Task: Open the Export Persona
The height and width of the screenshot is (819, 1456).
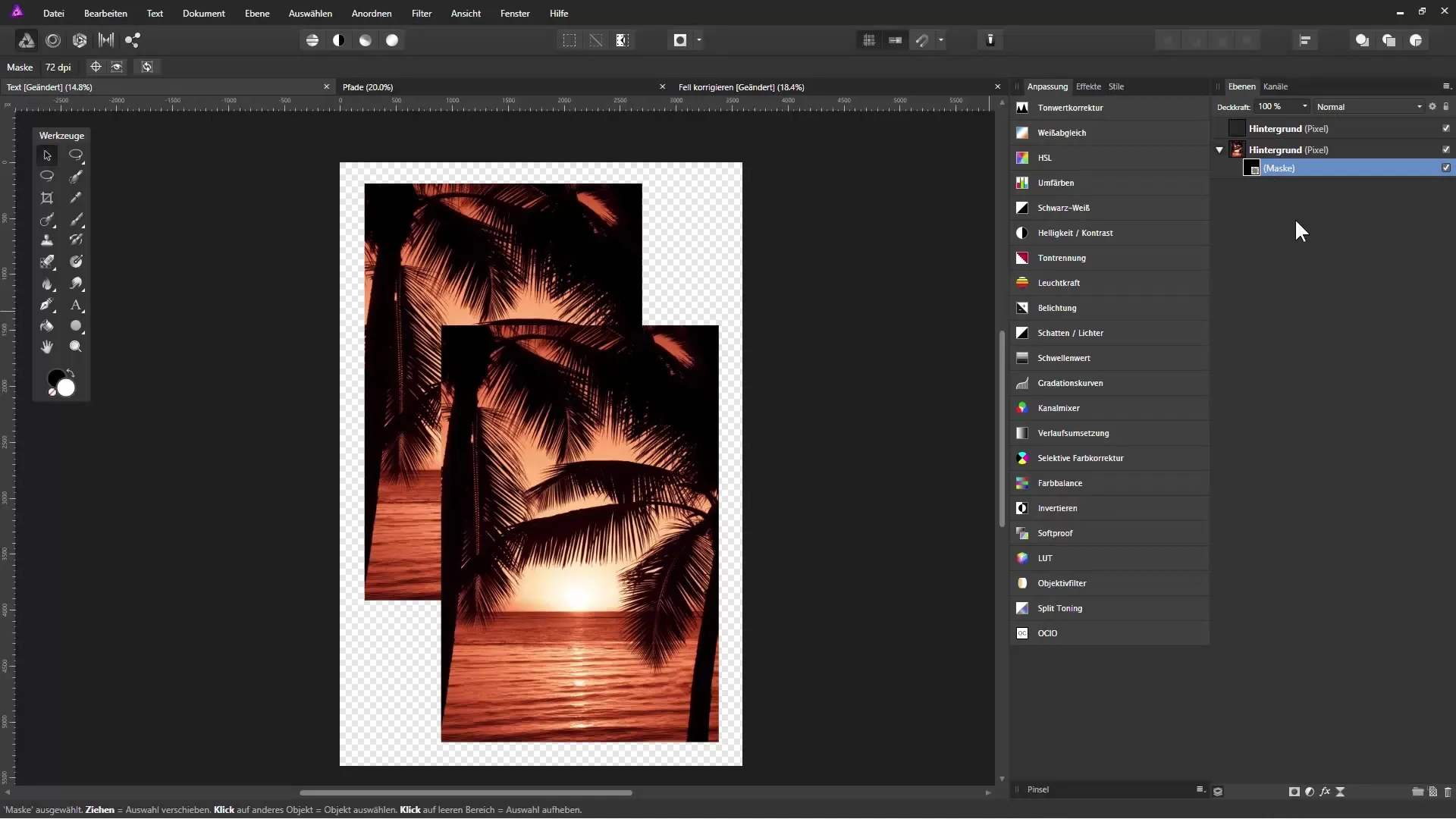Action: (x=133, y=40)
